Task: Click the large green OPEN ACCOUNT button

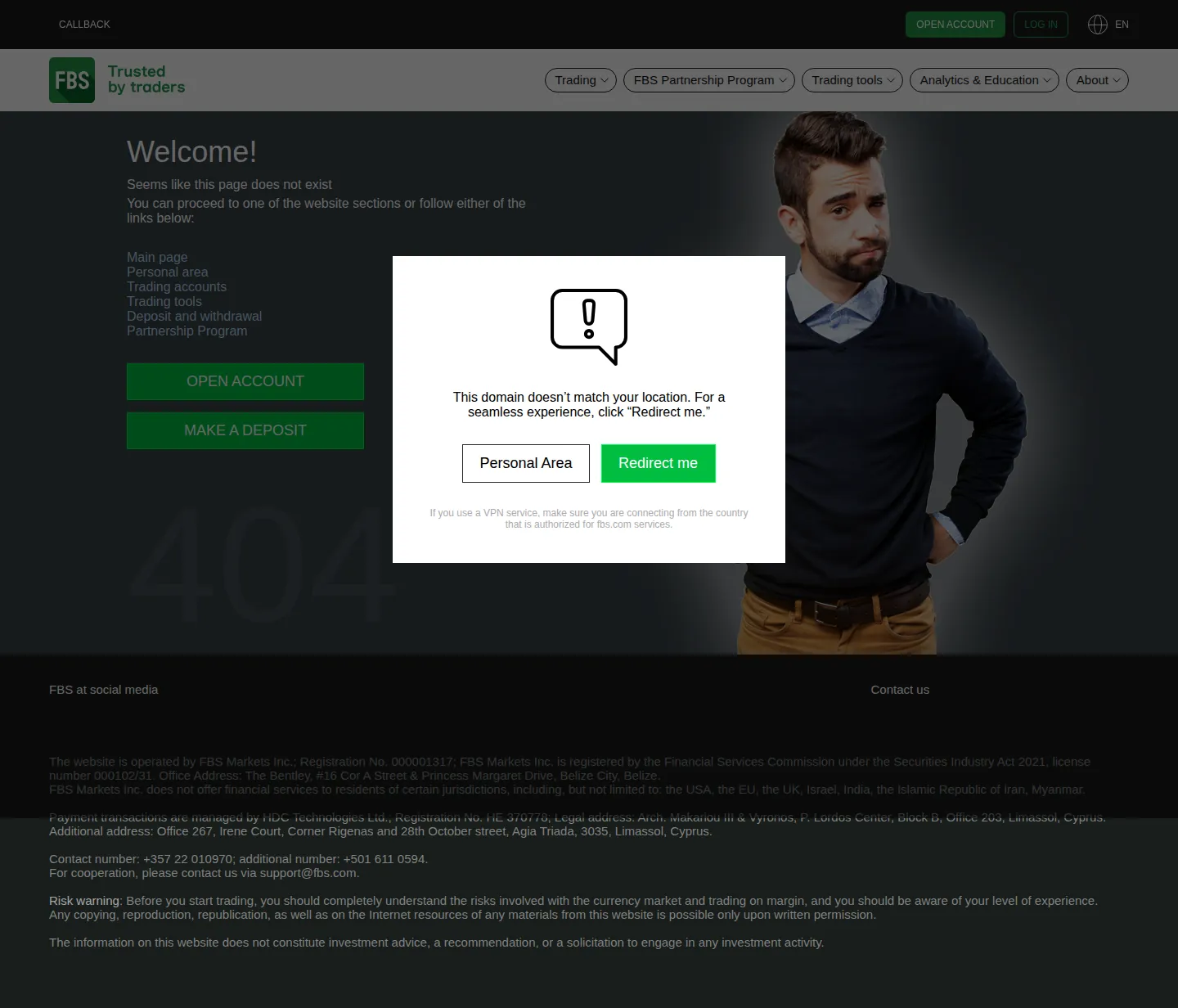Action: coord(245,381)
